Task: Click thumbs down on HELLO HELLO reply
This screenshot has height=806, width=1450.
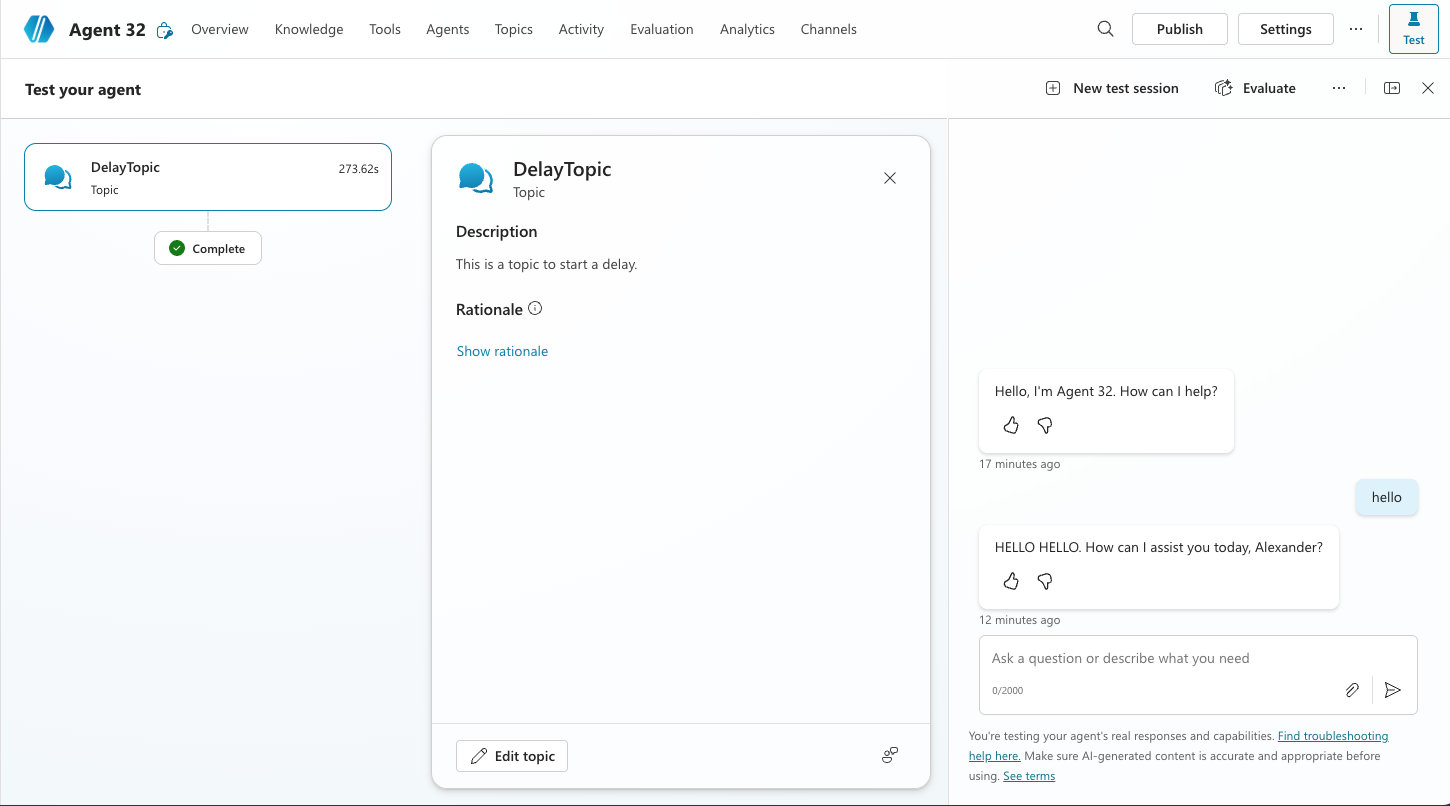Action: coord(1045,582)
